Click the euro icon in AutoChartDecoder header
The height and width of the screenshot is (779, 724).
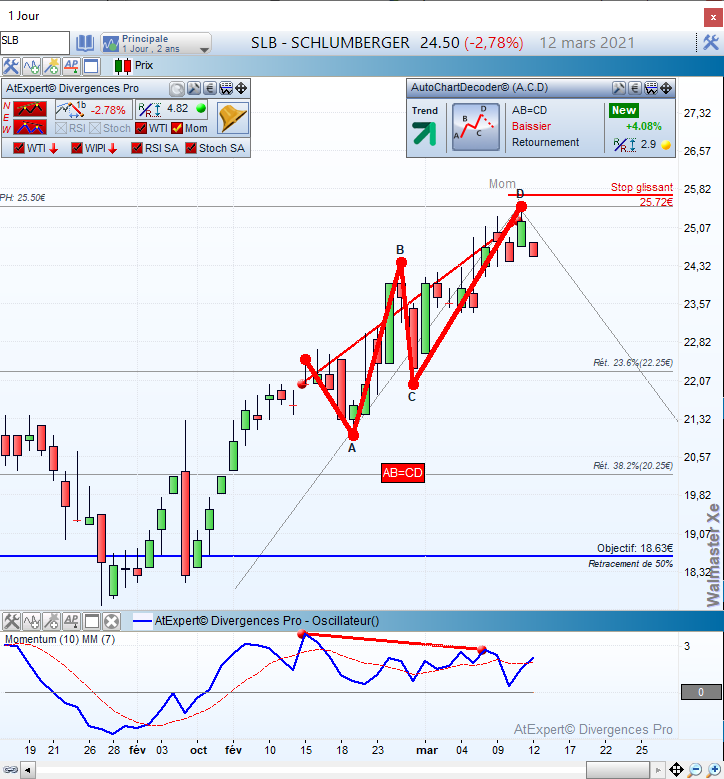click(635, 88)
